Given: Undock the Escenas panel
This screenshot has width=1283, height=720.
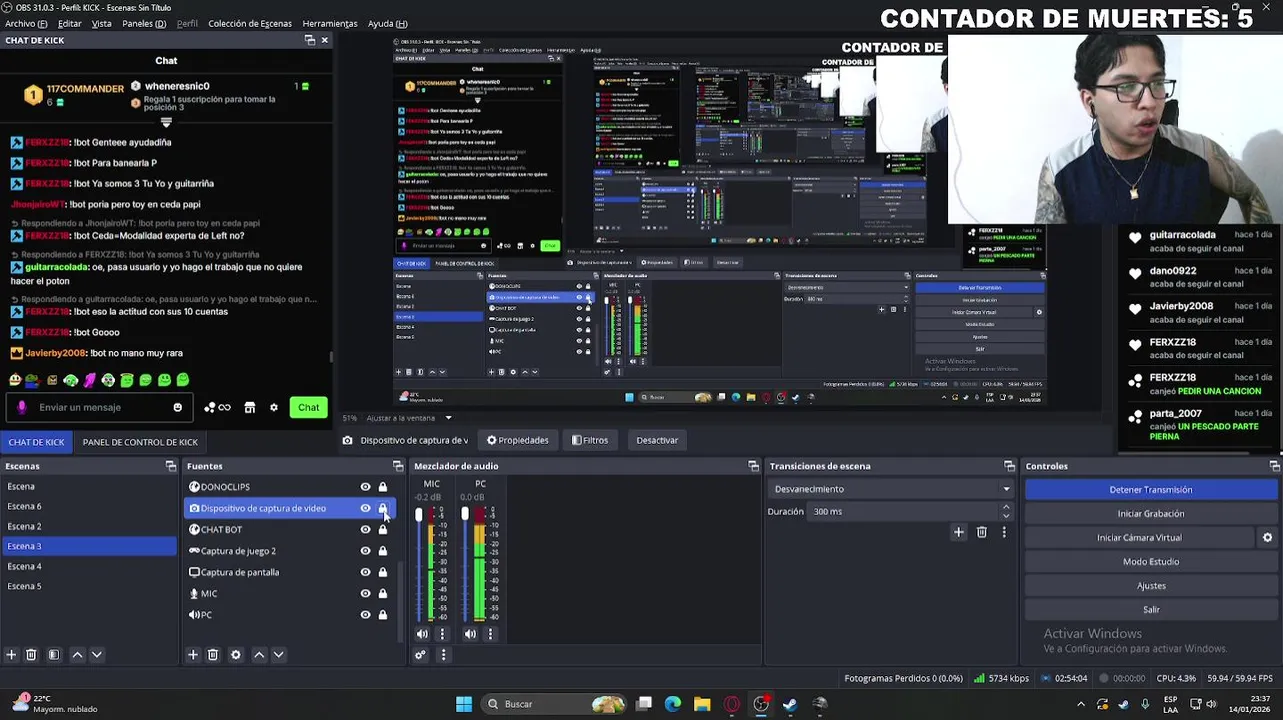Looking at the screenshot, I should [171, 466].
